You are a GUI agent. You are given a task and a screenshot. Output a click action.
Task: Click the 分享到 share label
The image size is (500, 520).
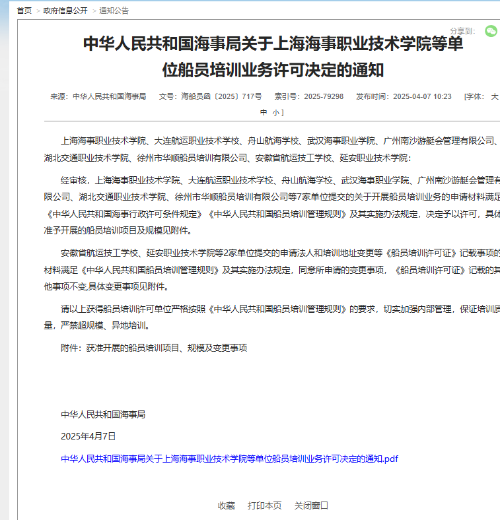(x=463, y=31)
